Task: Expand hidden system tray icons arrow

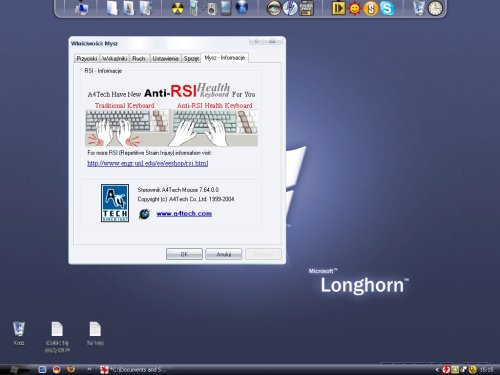Action: pyautogui.click(x=437, y=369)
